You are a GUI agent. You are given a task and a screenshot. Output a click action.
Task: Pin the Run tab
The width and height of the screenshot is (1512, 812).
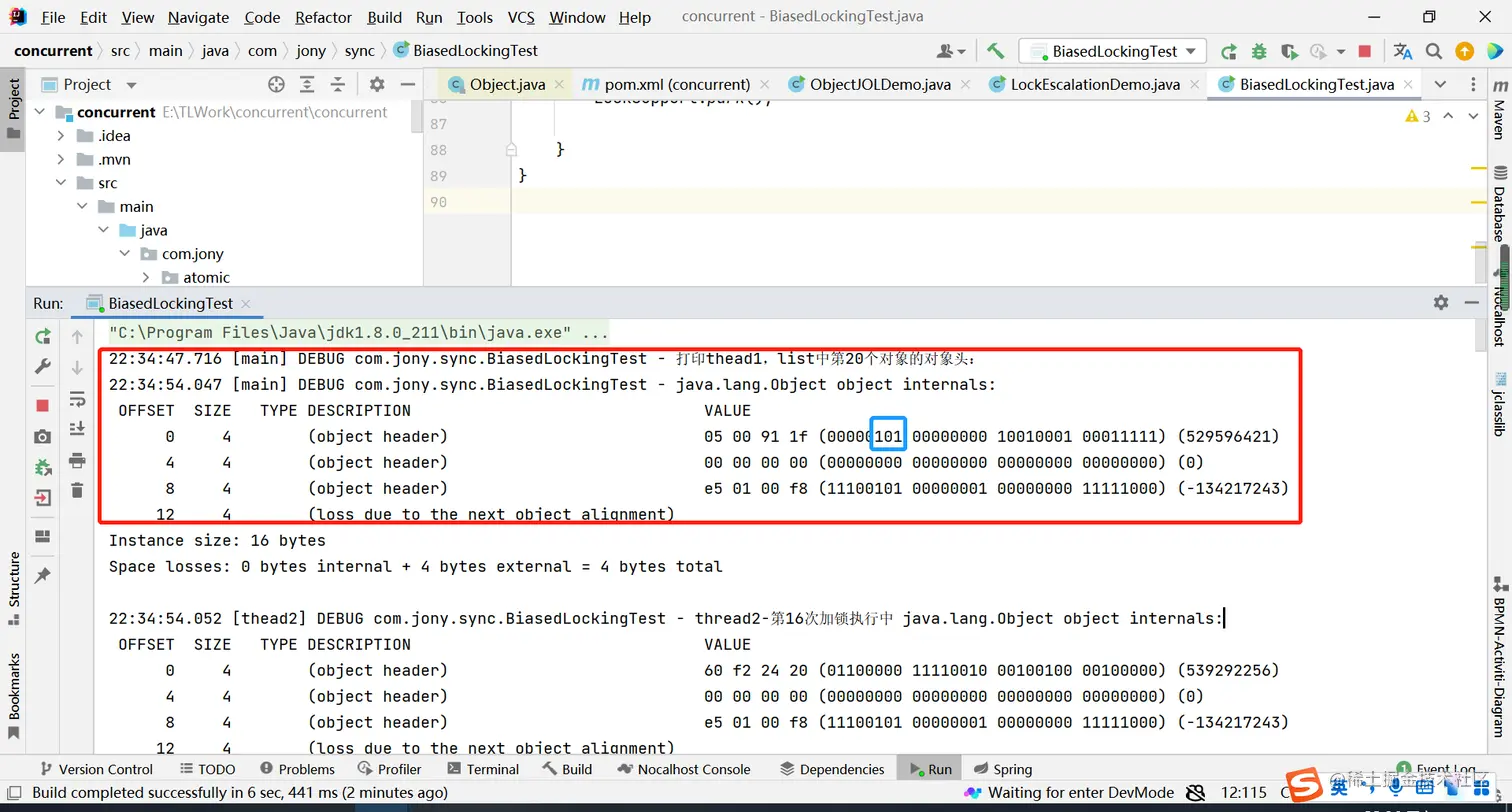click(x=42, y=575)
